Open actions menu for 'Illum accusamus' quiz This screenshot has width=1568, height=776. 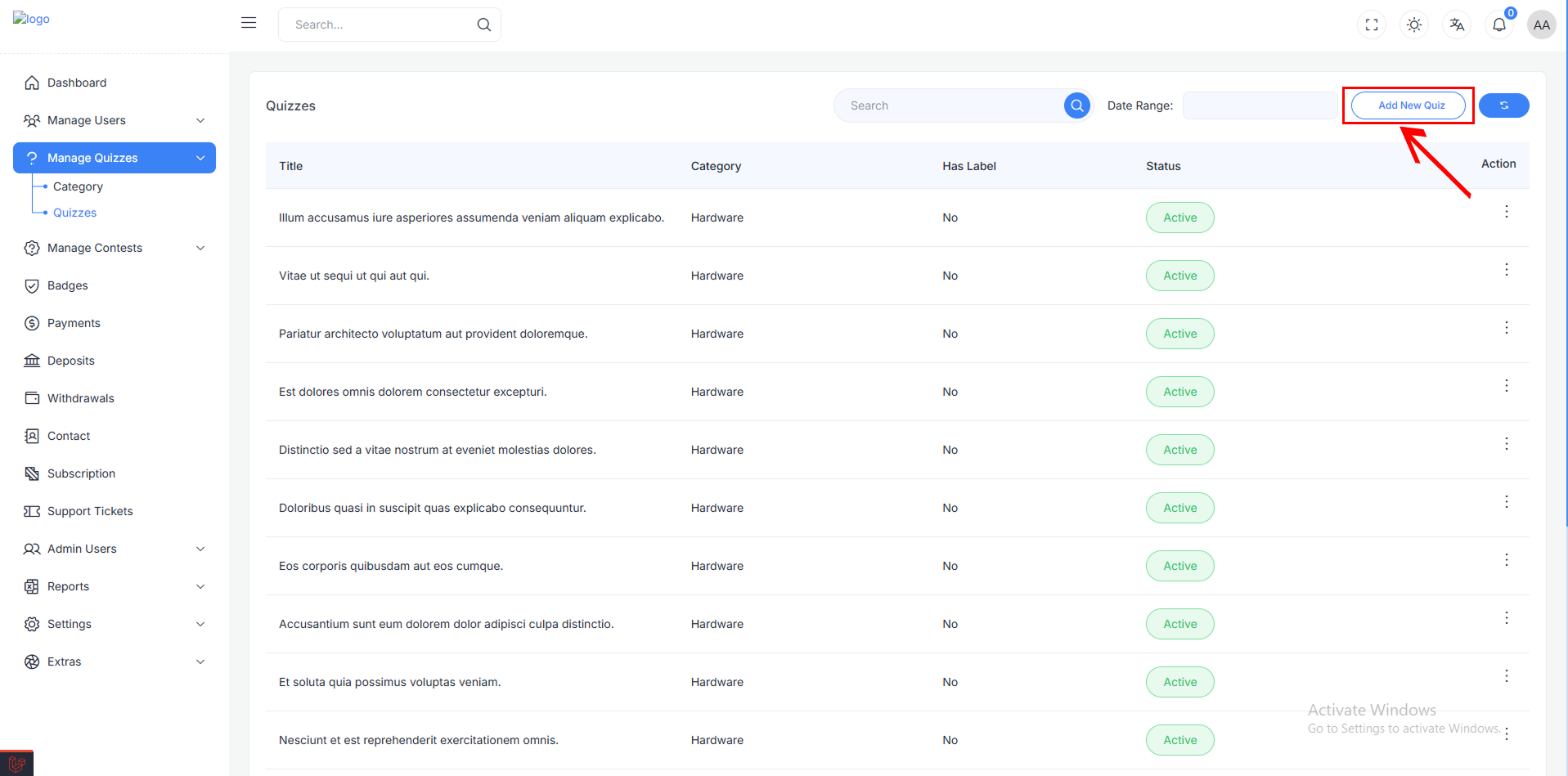(x=1507, y=212)
